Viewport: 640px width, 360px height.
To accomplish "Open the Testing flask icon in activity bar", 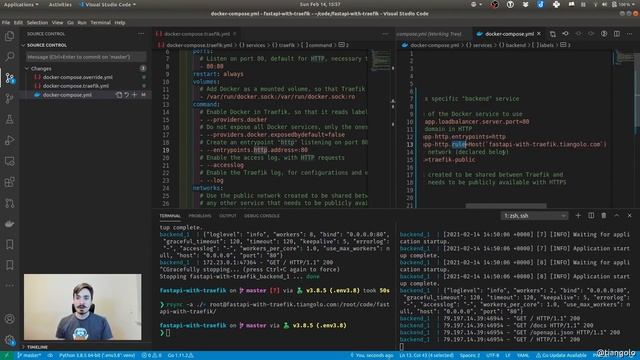I will [x=9, y=120].
